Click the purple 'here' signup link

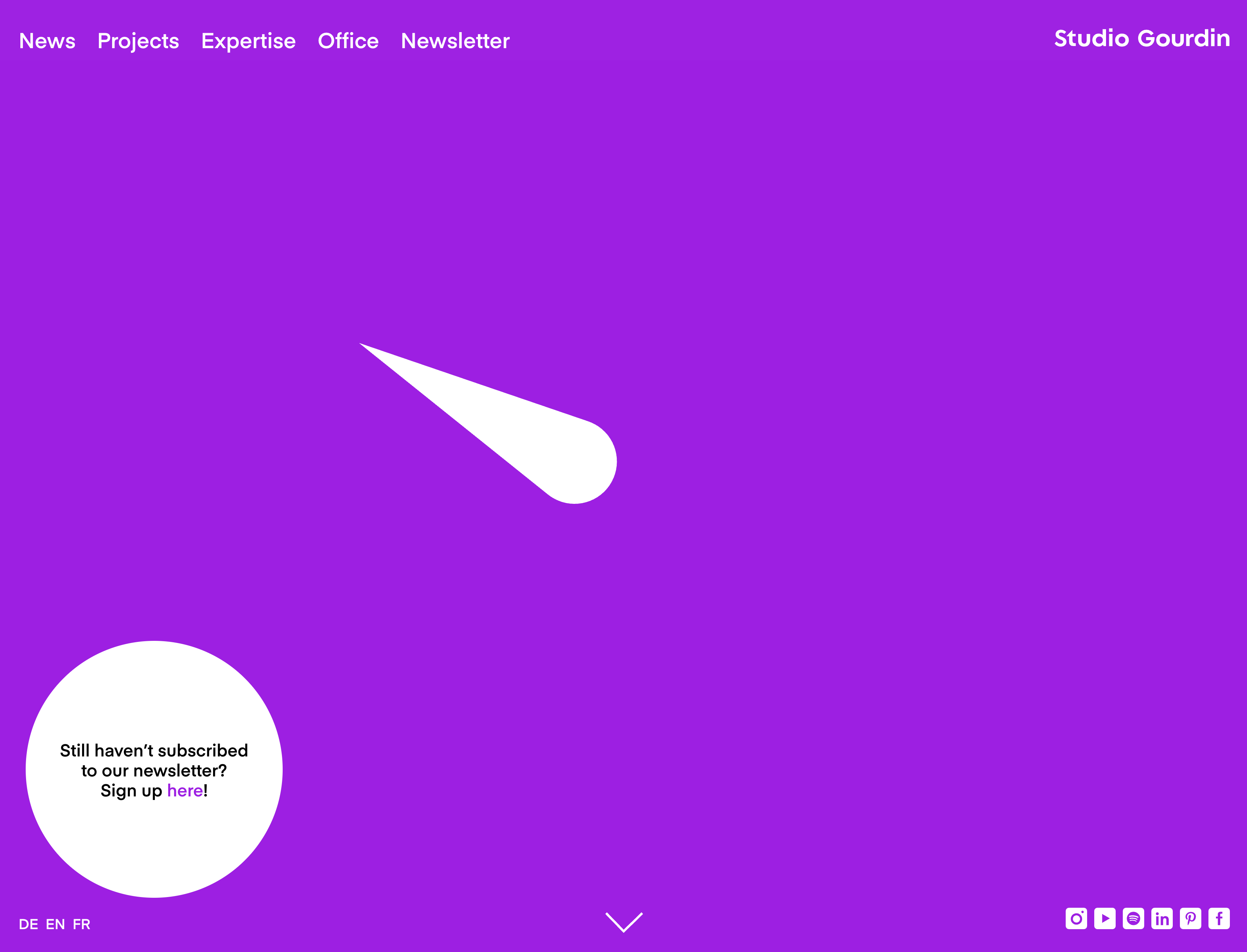click(x=185, y=790)
